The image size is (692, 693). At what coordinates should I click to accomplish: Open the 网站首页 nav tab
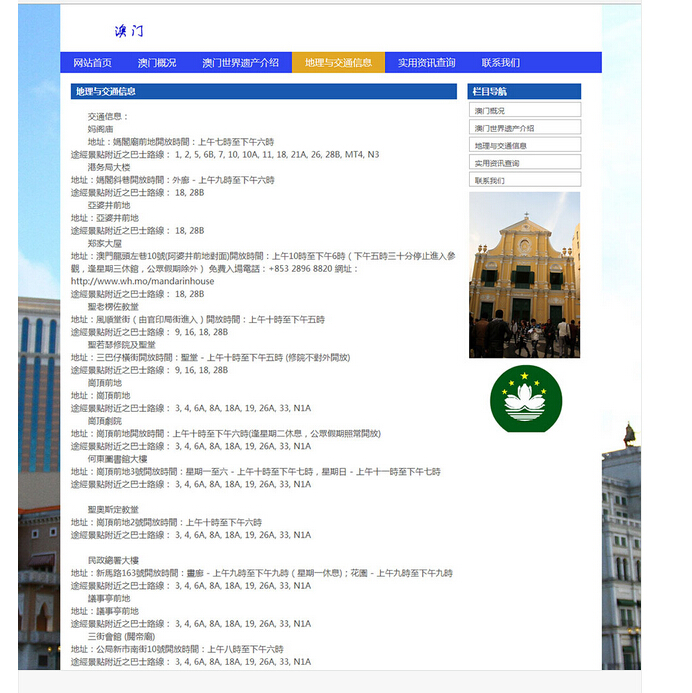point(92,63)
